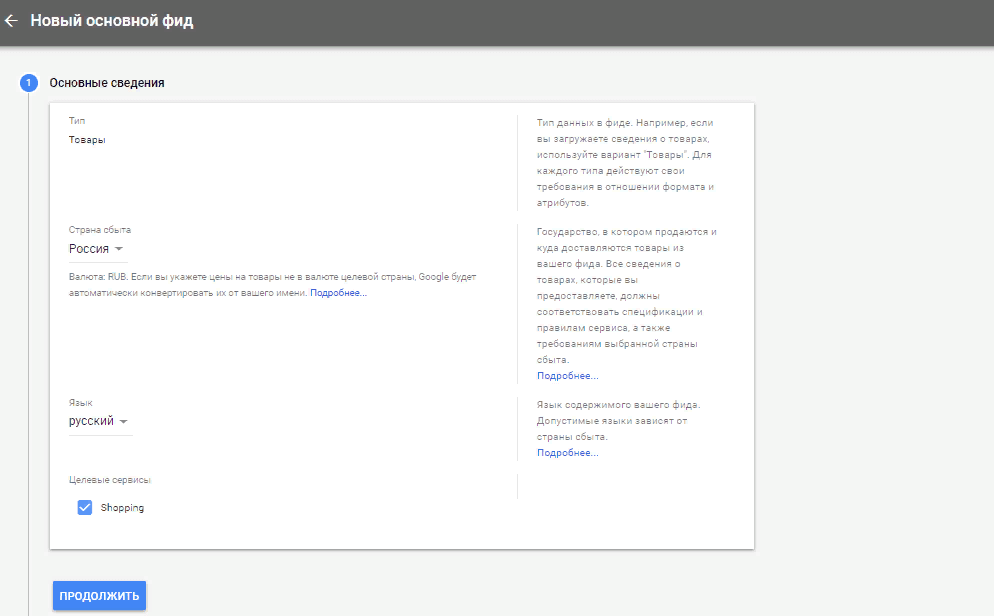The image size is (994, 616).
Task: Click the Основные сведения step heading
Action: 106,83
